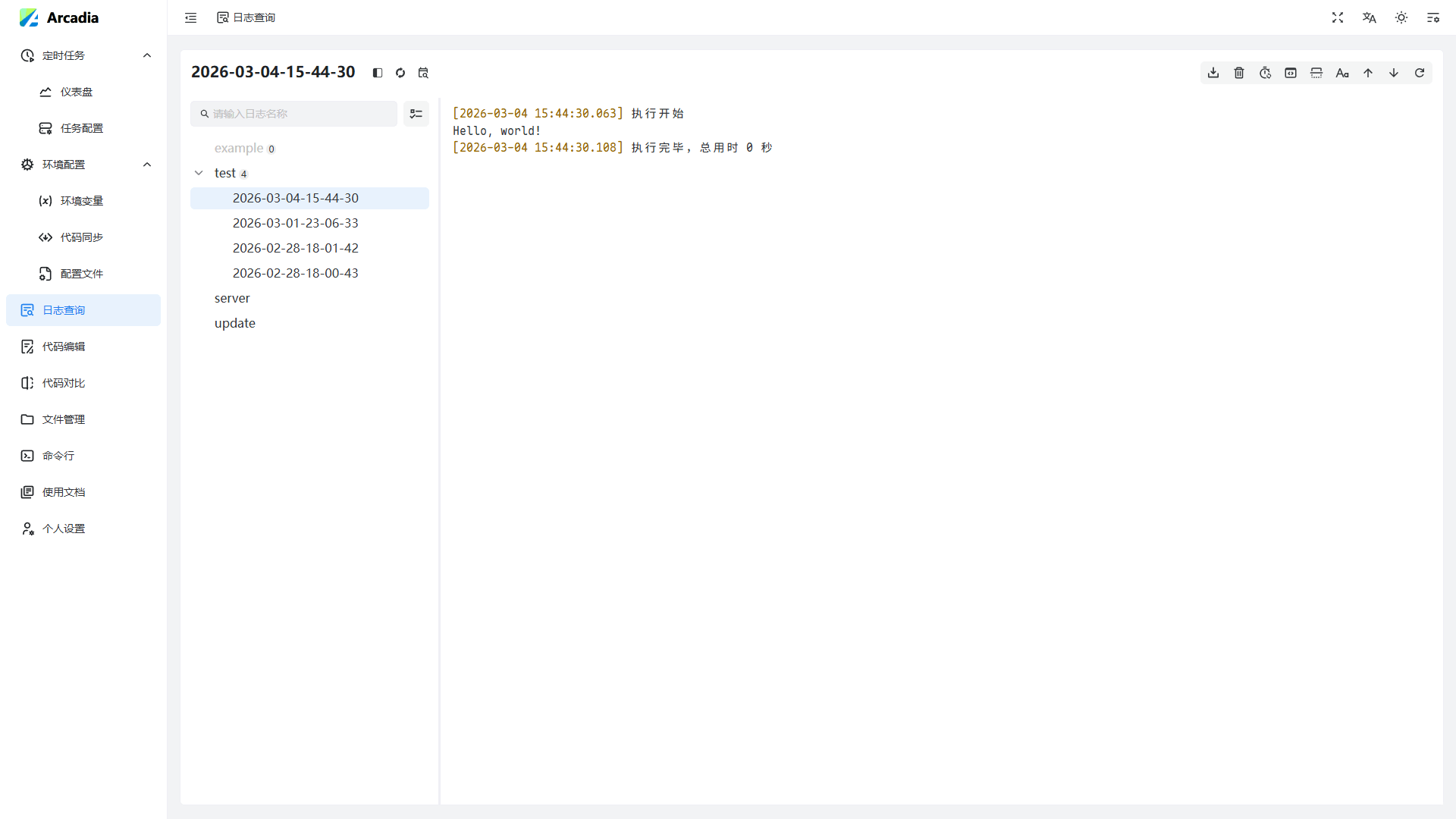Image resolution: width=1456 pixels, height=819 pixels.
Task: Select log 2026-03-01-23-06-33
Action: (295, 223)
